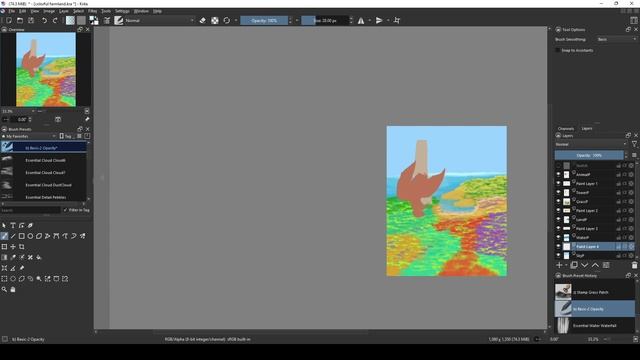Open the Settings menu
This screenshot has width=640, height=360.
point(122,11)
